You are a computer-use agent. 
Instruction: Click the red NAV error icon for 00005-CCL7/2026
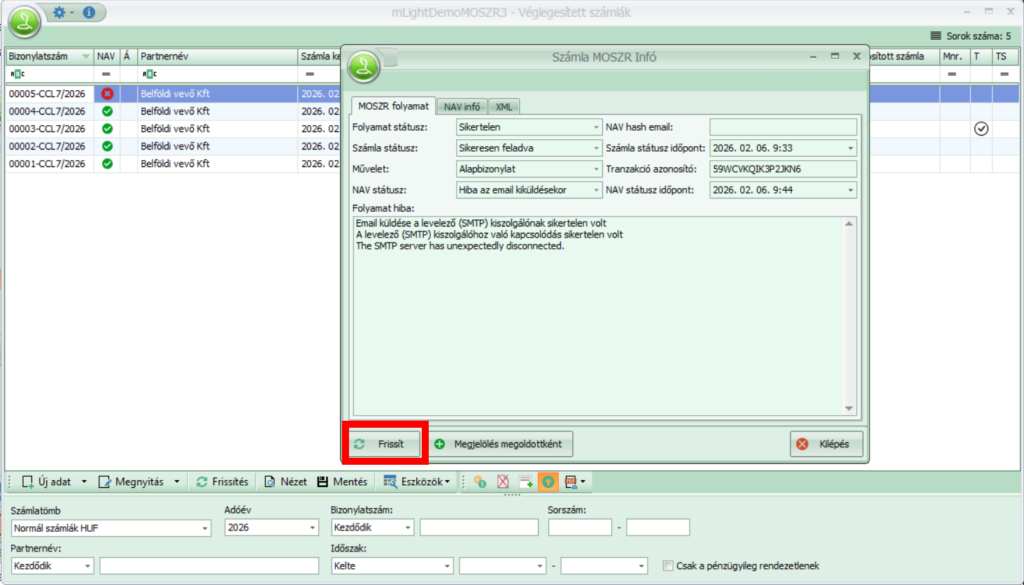[x=107, y=94]
